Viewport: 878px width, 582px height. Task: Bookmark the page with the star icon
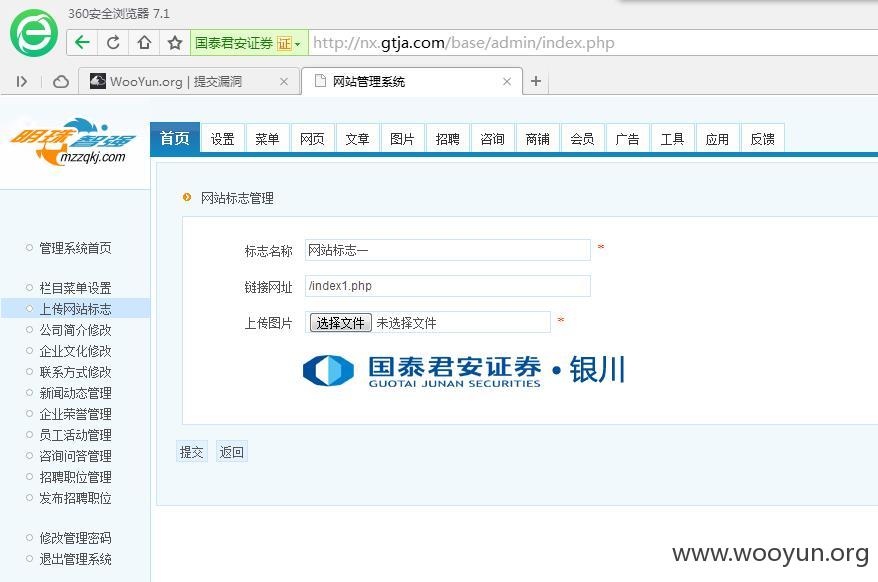[x=175, y=43]
